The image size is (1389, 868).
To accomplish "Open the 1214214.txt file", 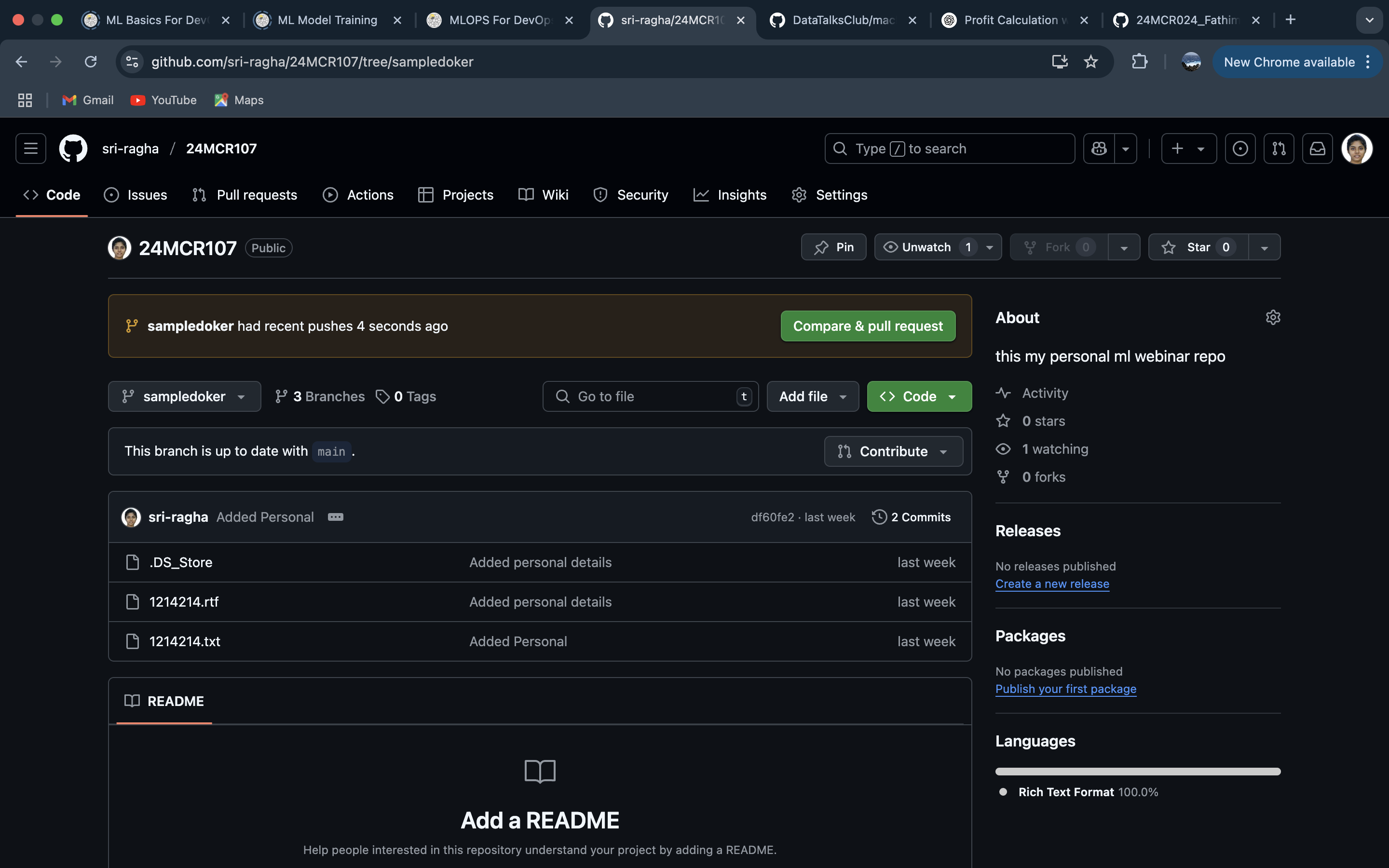I will coord(185,642).
